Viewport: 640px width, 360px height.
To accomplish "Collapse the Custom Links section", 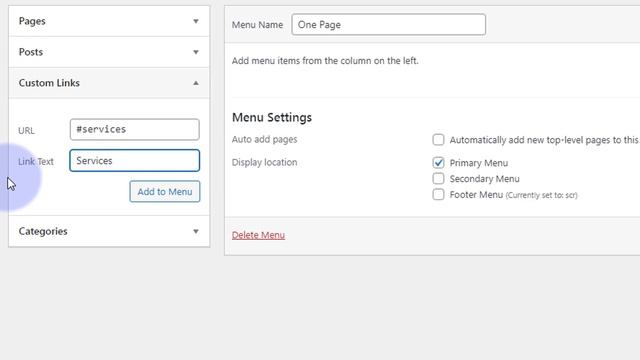I will click(x=109, y=83).
